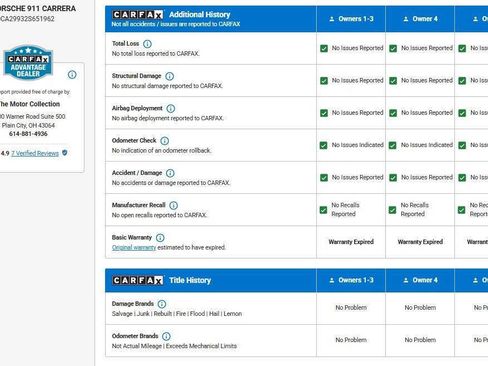Click CARFAX logo in Additional History header
The width and height of the screenshot is (488, 366).
(138, 14)
